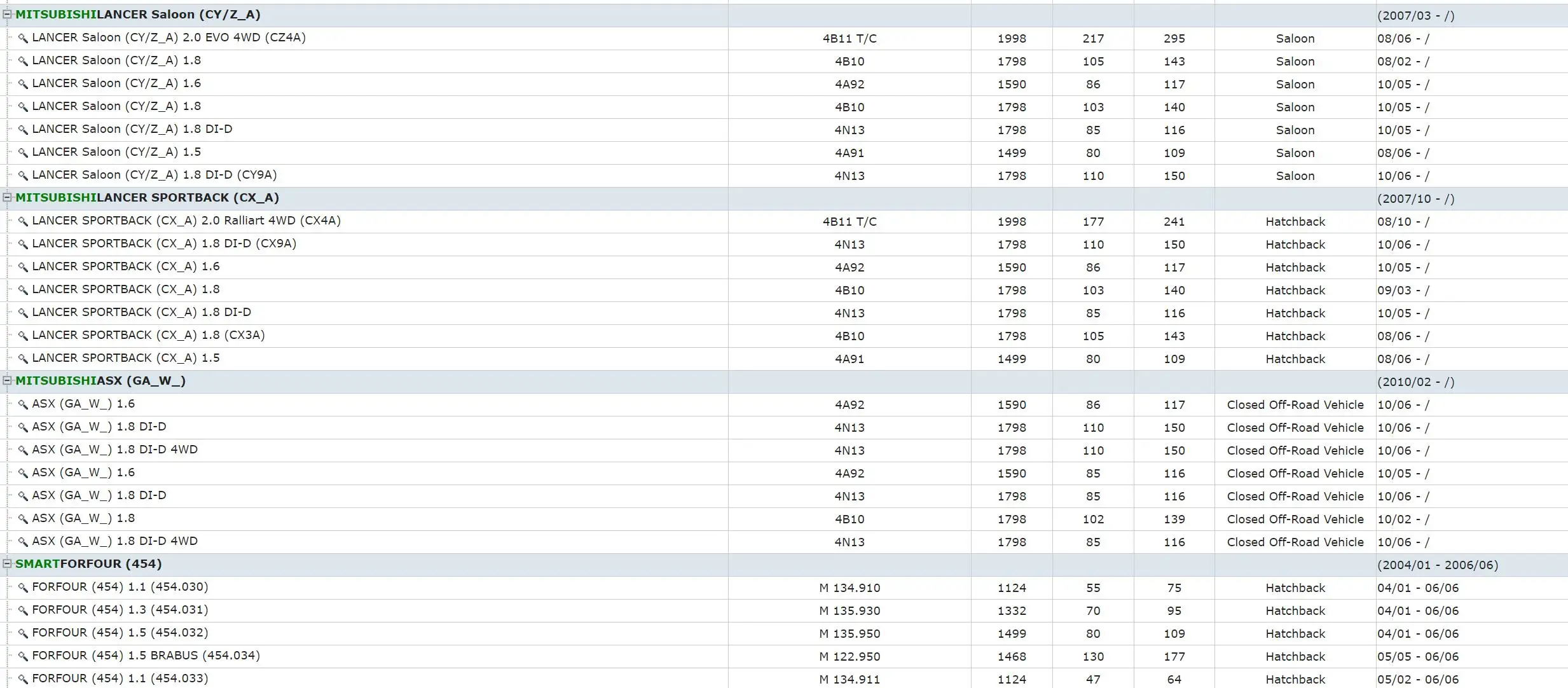Click engine code M 135.930
The height and width of the screenshot is (688, 1568).
849,611
